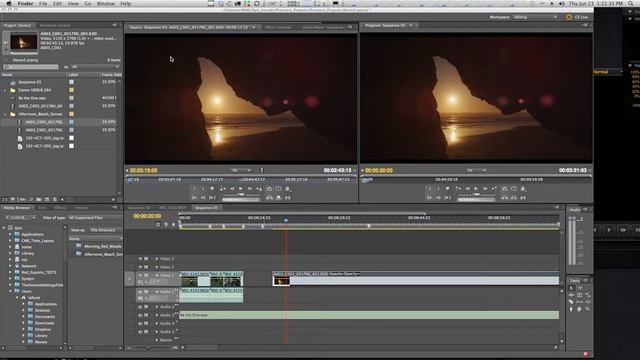Mute Audio 2 track output speaker
The height and width of the screenshot is (360, 640).
pos(140,307)
